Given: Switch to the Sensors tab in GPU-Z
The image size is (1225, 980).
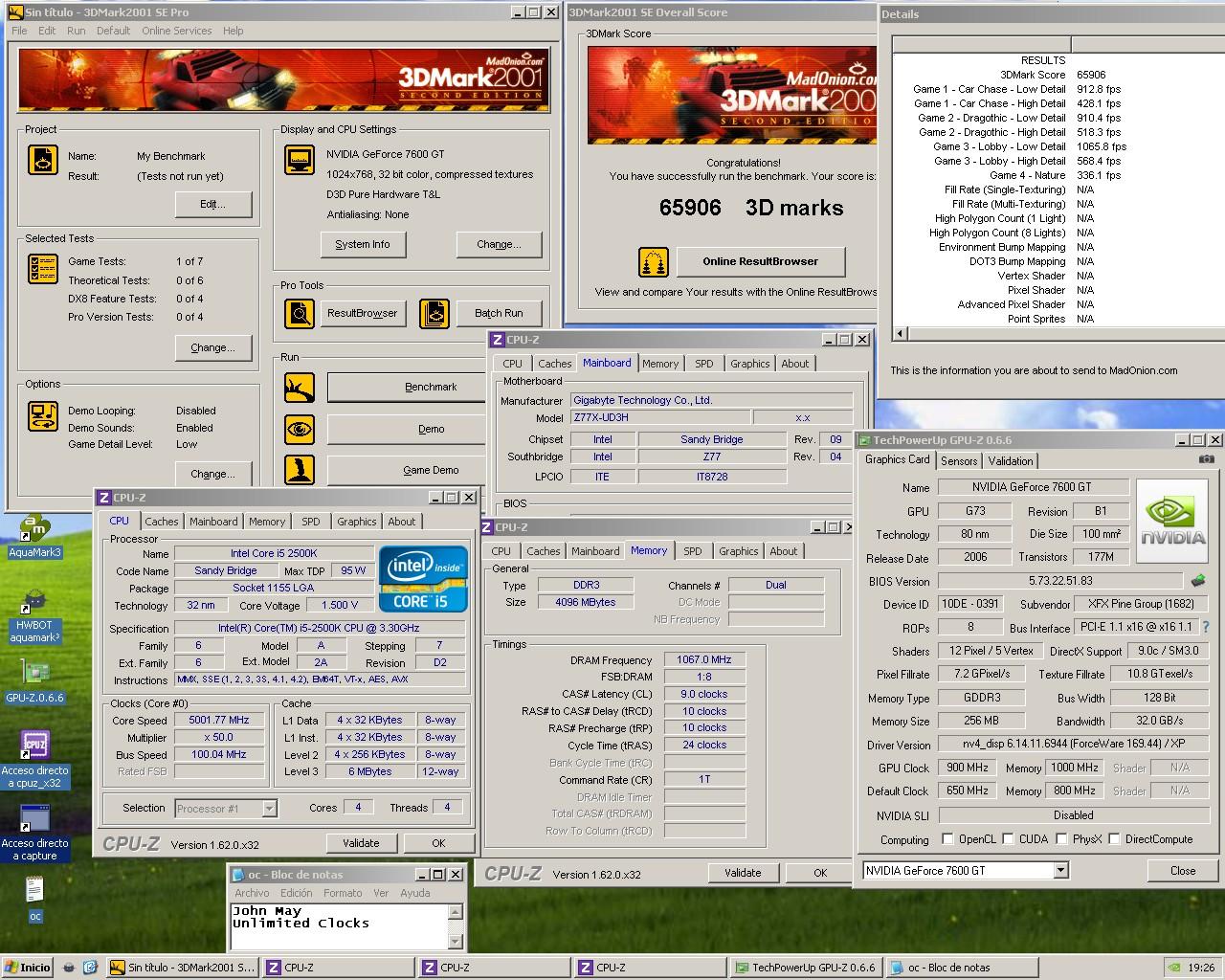Looking at the screenshot, I should point(959,460).
